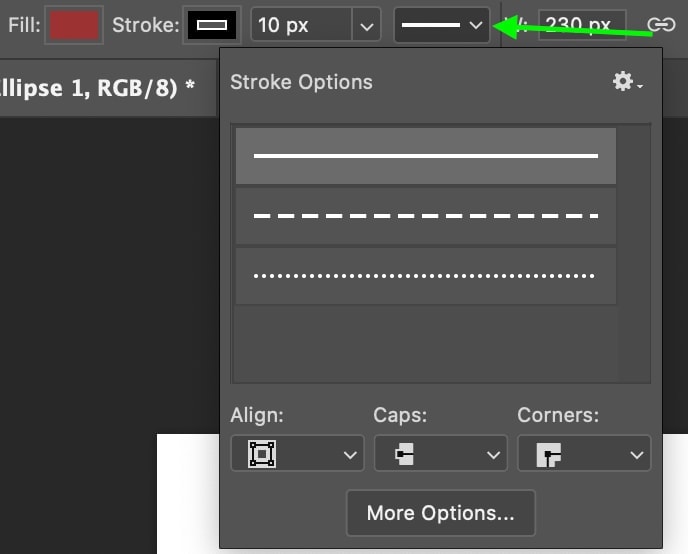The width and height of the screenshot is (688, 554).
Task: Open the Stroke color swatch picker
Action: click(212, 25)
